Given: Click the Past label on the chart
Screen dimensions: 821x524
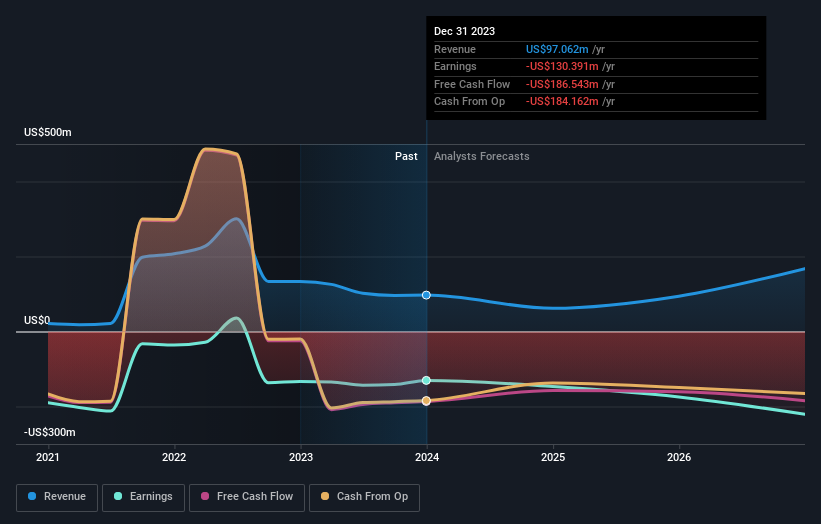Looking at the screenshot, I should 406,156.
